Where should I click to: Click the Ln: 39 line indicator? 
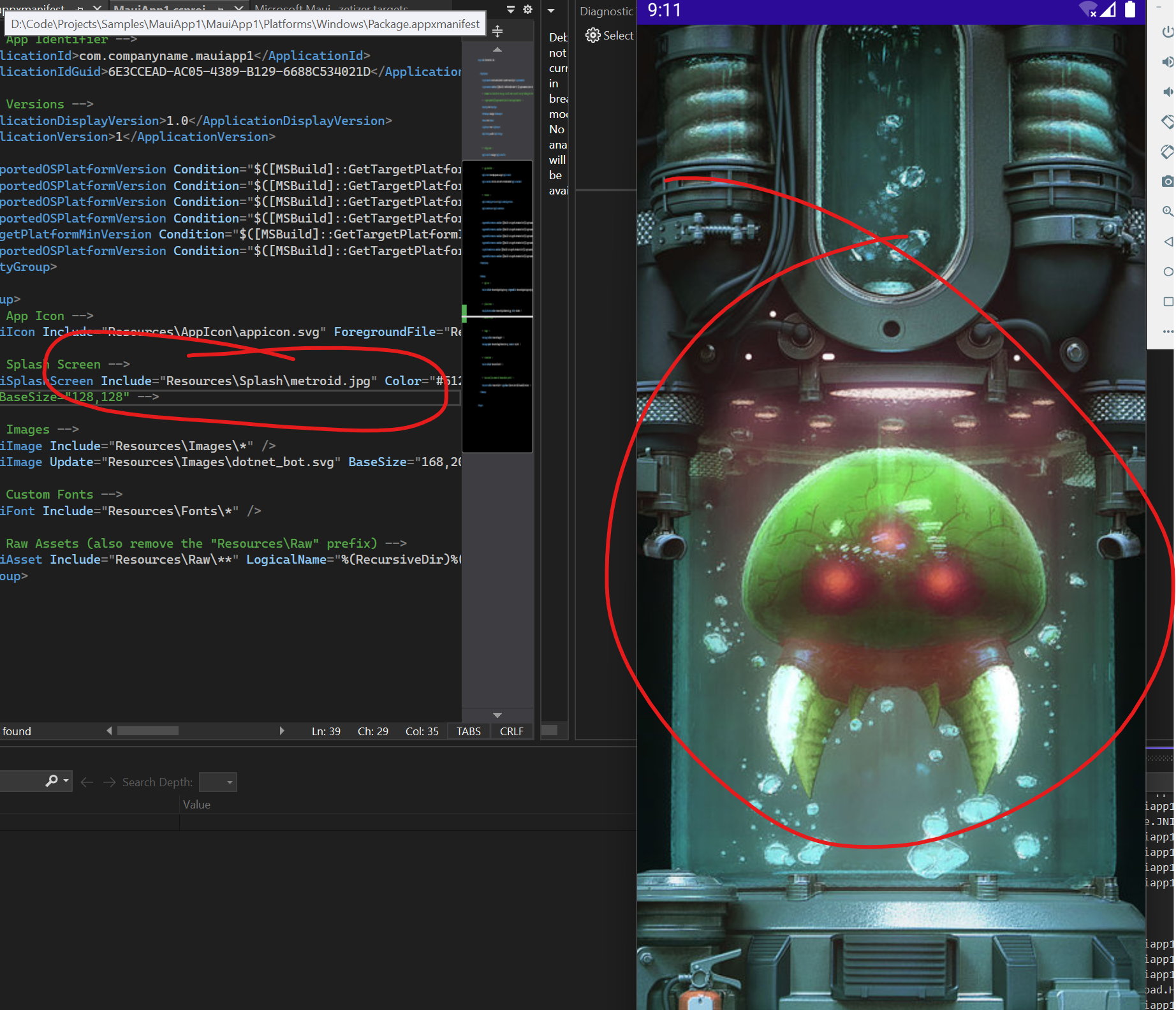(x=326, y=731)
